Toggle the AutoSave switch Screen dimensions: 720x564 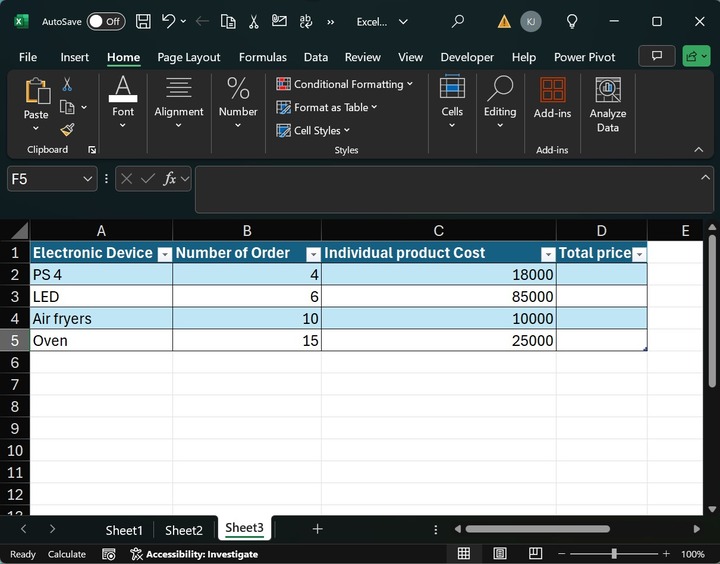coord(105,21)
